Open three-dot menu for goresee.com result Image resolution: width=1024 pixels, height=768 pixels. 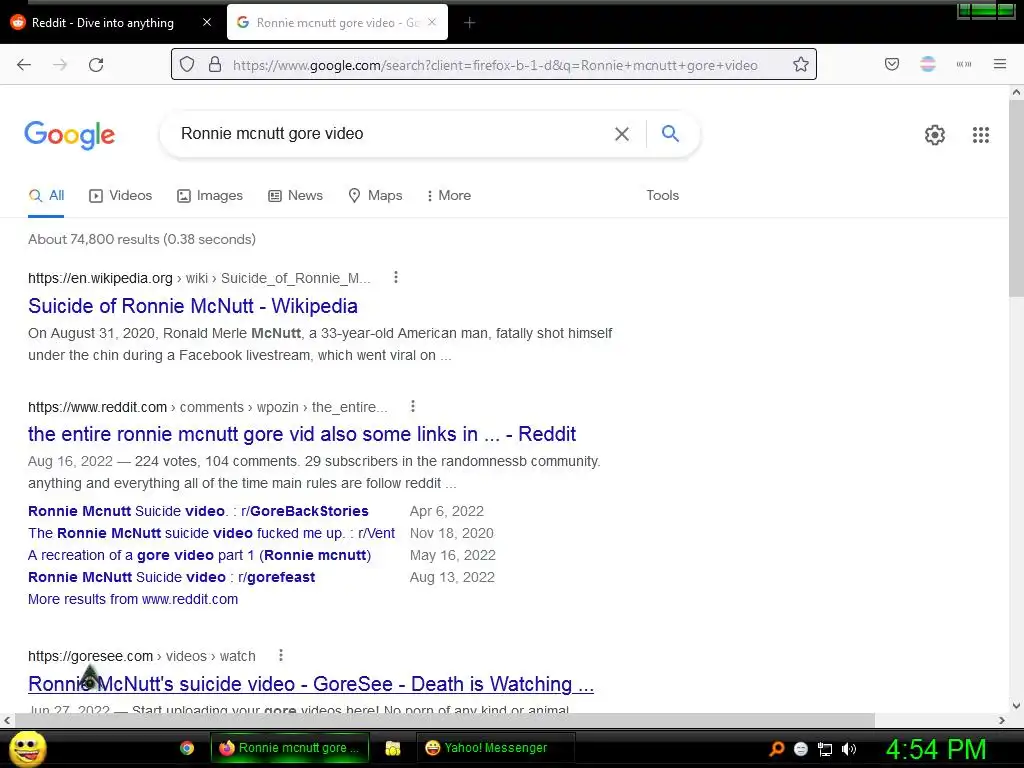pyautogui.click(x=281, y=655)
